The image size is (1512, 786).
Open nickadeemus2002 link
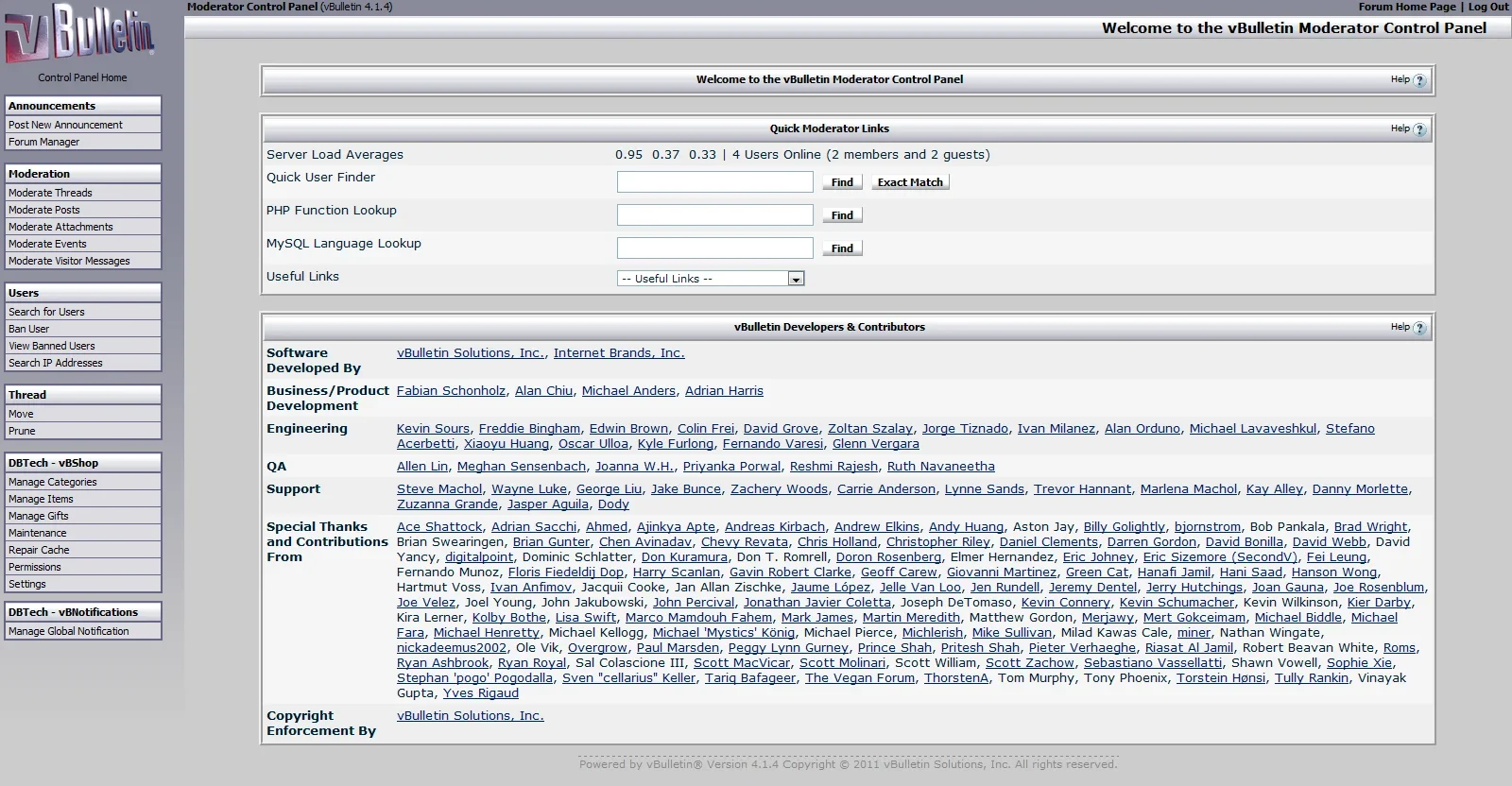(452, 647)
